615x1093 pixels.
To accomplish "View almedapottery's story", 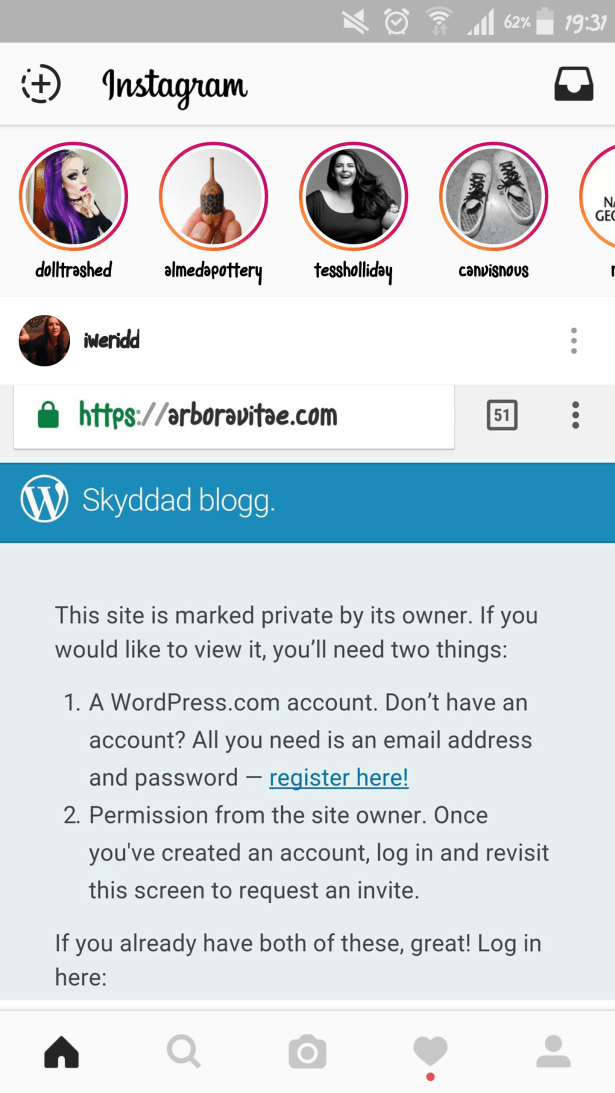I will [213, 197].
